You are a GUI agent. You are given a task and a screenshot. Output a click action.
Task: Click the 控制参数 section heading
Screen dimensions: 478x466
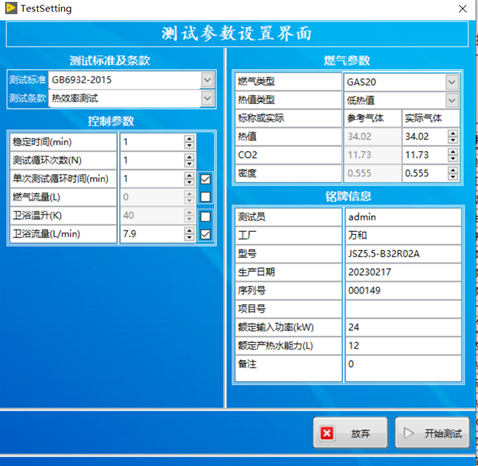point(111,121)
